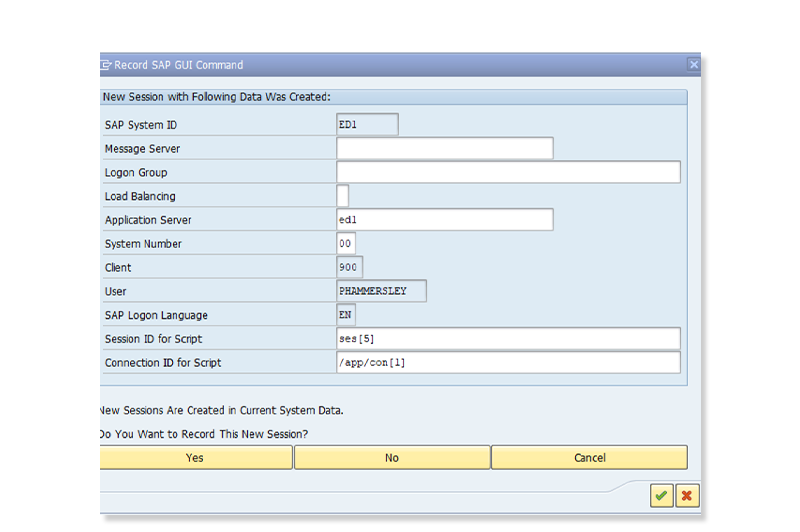
Task: Click the Message Server input field
Action: [445, 149]
